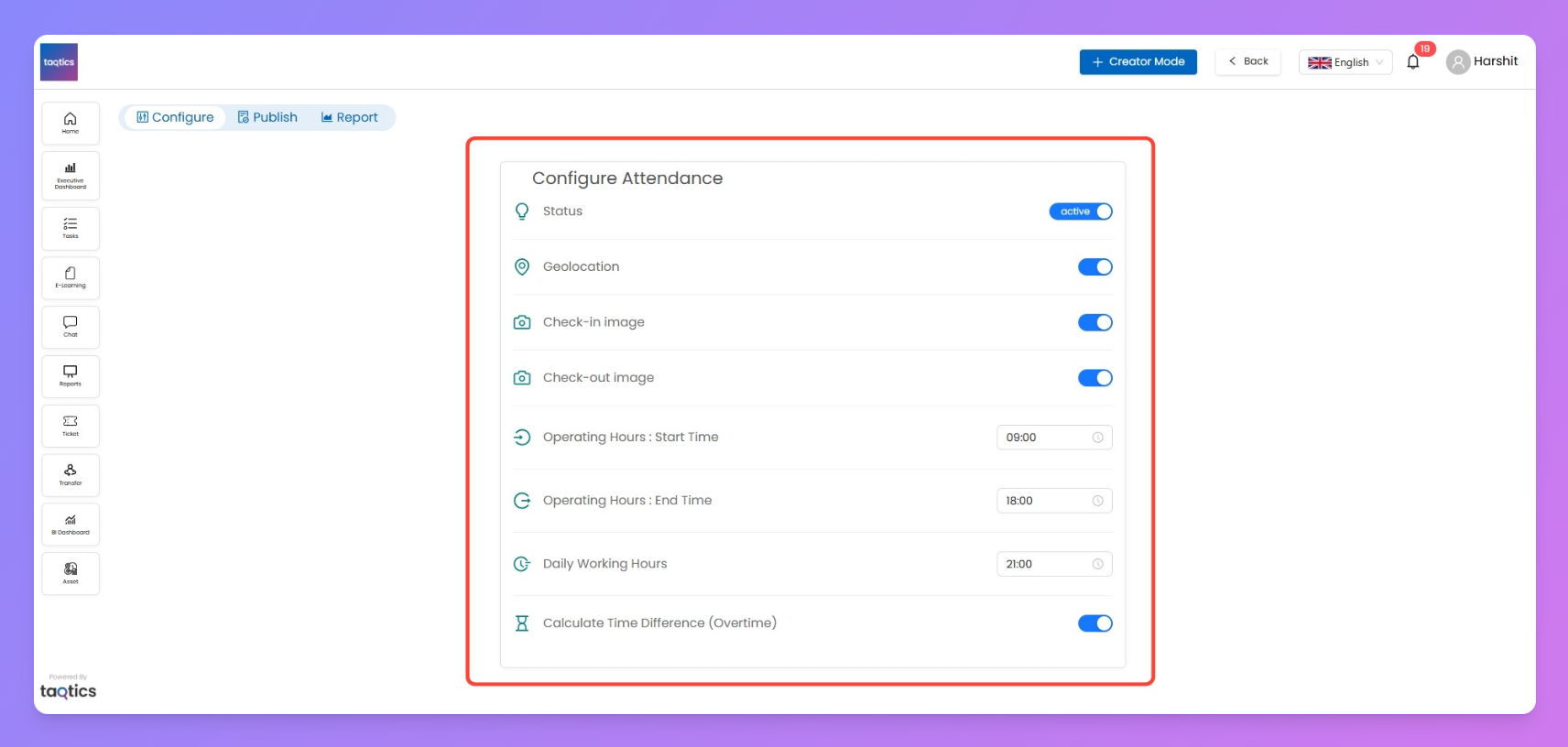
Task: Click the user avatar icon beside Harshit
Action: [x=1458, y=62]
